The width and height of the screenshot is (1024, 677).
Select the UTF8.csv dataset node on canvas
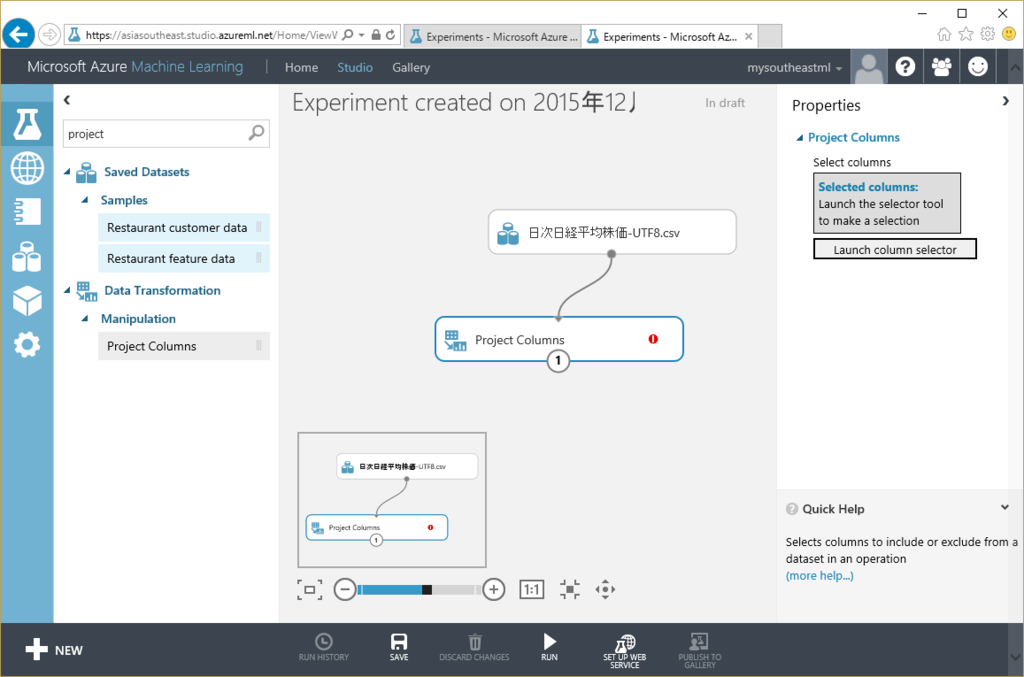pos(612,232)
